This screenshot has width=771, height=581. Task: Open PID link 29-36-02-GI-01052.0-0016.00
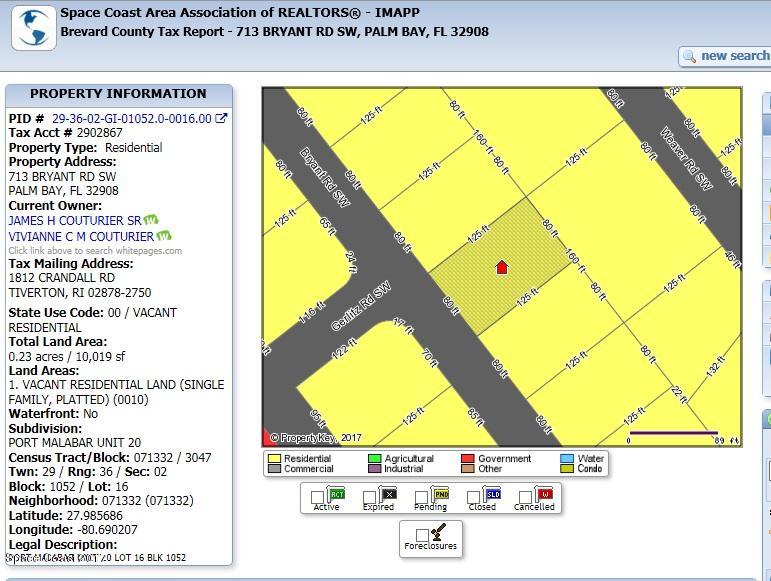pos(132,118)
